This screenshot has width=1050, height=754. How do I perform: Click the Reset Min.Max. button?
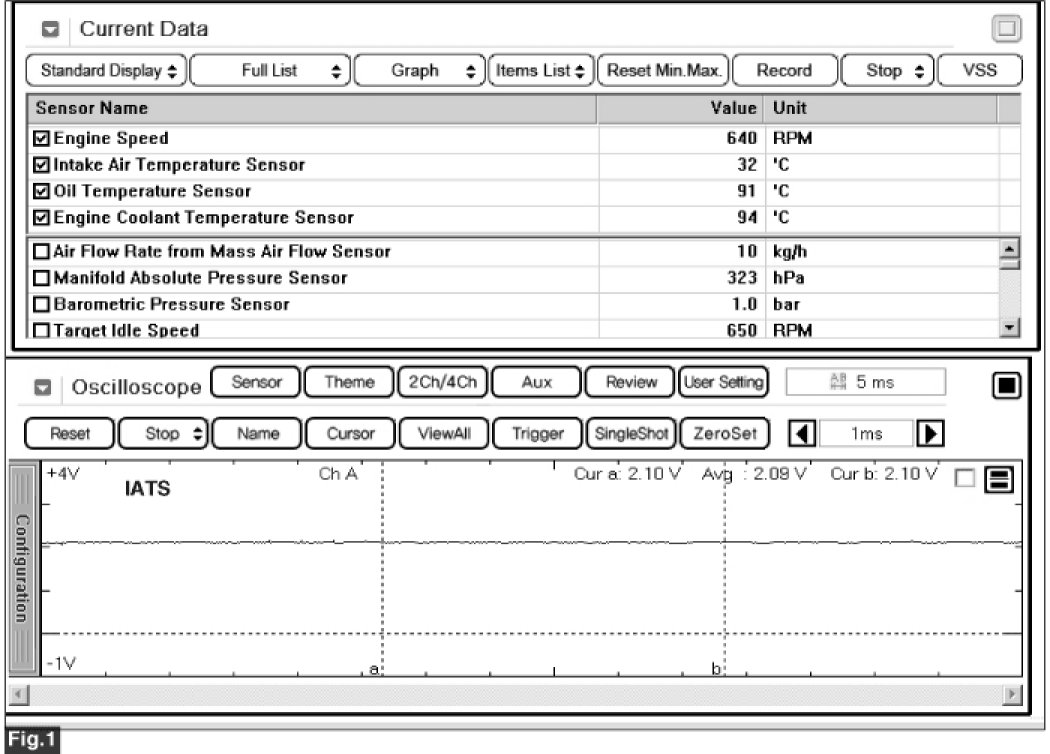(x=663, y=70)
